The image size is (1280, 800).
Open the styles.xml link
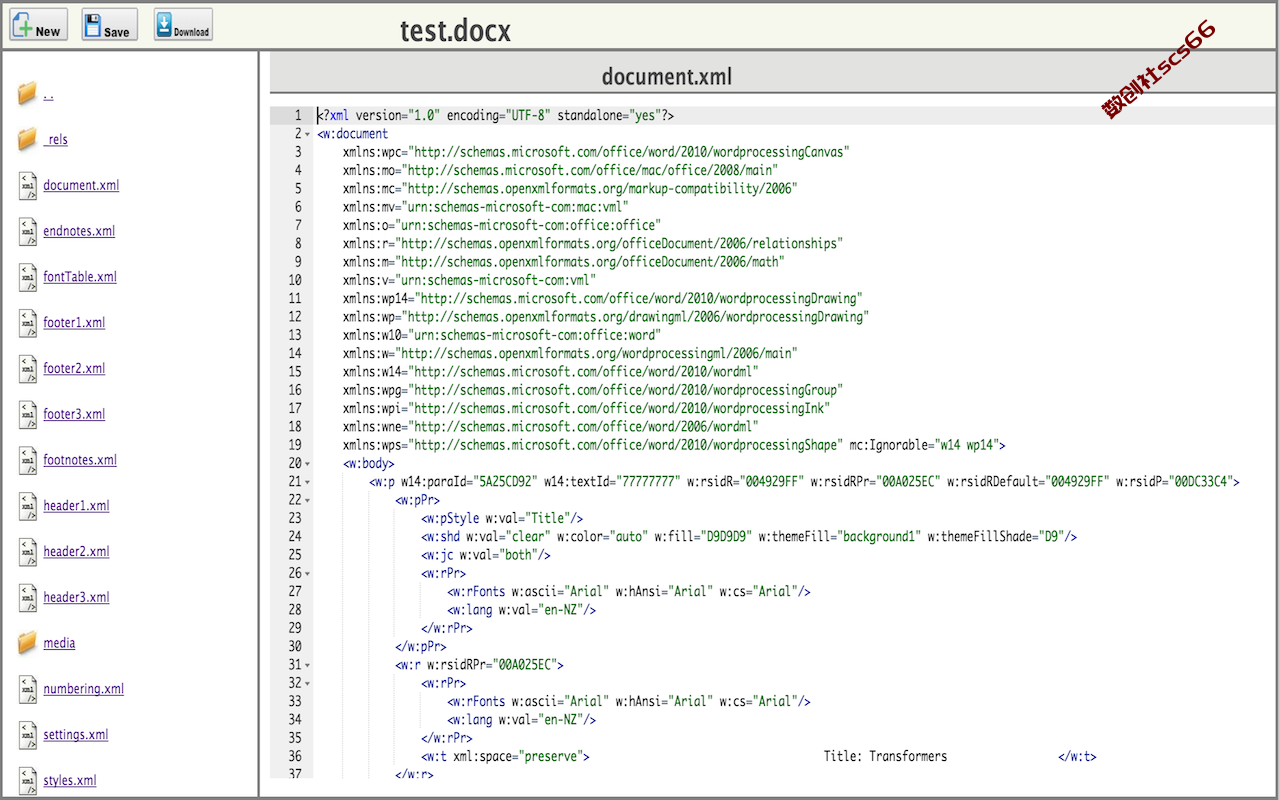click(x=70, y=781)
